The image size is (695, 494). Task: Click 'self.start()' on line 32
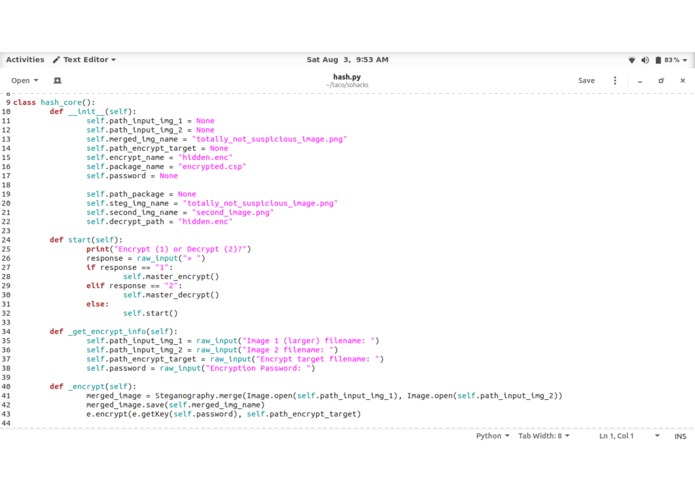click(150, 313)
